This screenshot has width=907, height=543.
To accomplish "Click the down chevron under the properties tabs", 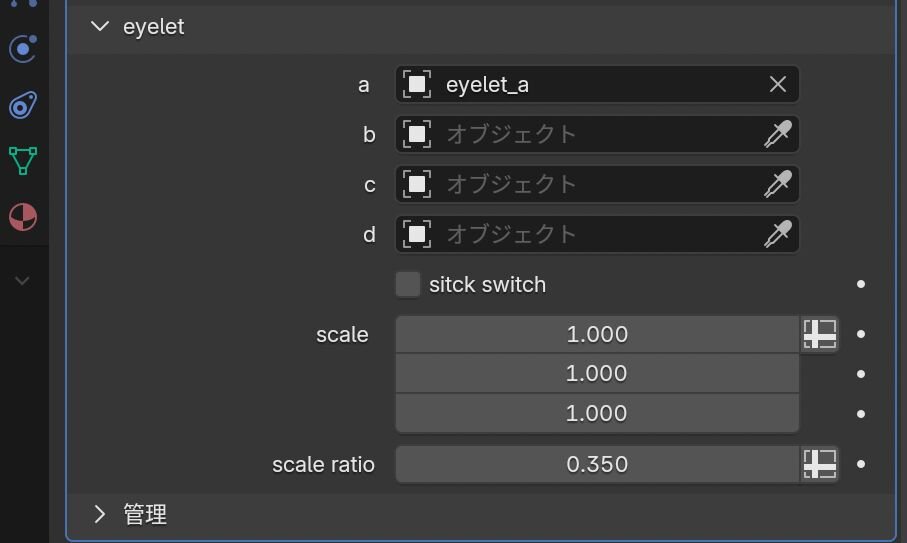I will 23,281.
